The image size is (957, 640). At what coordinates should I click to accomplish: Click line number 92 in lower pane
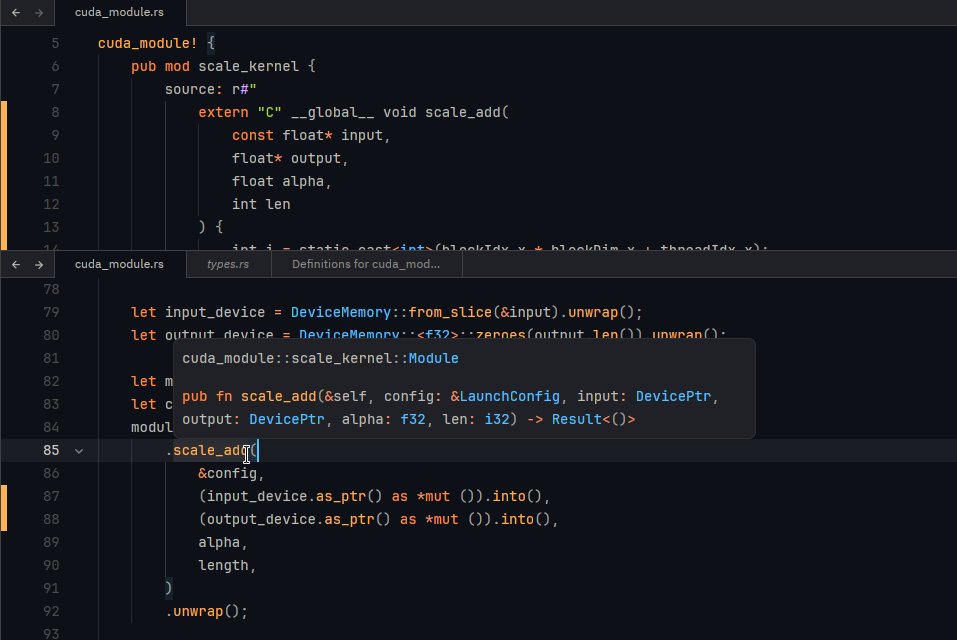(51, 611)
